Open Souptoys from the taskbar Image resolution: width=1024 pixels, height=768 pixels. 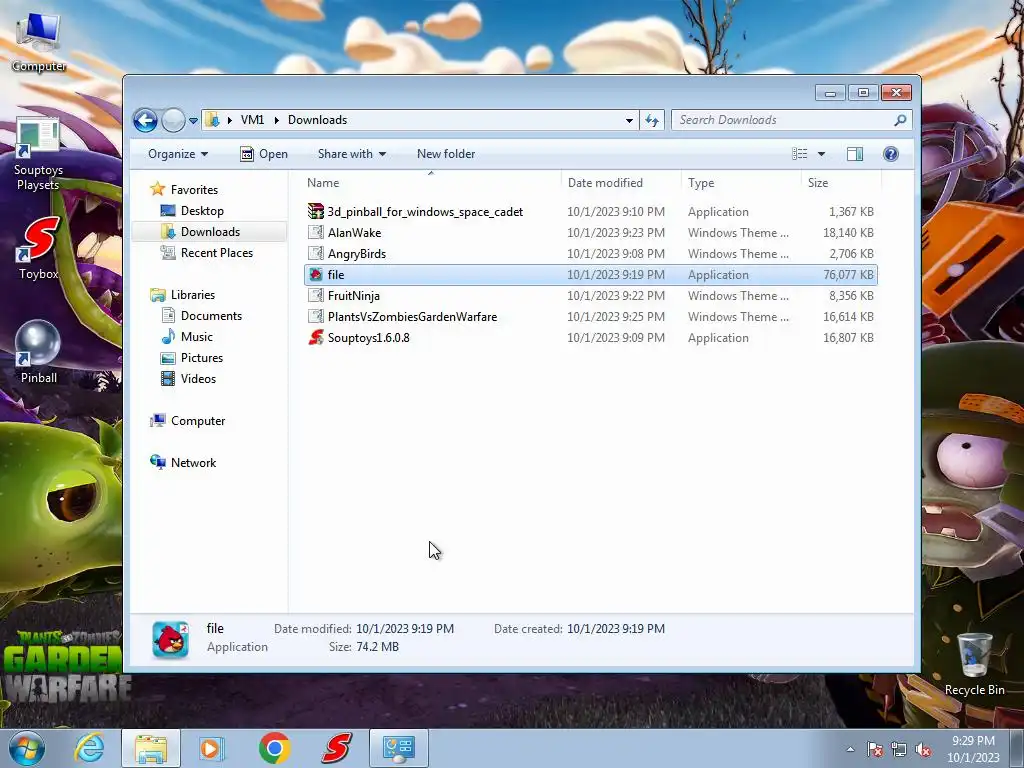336,748
